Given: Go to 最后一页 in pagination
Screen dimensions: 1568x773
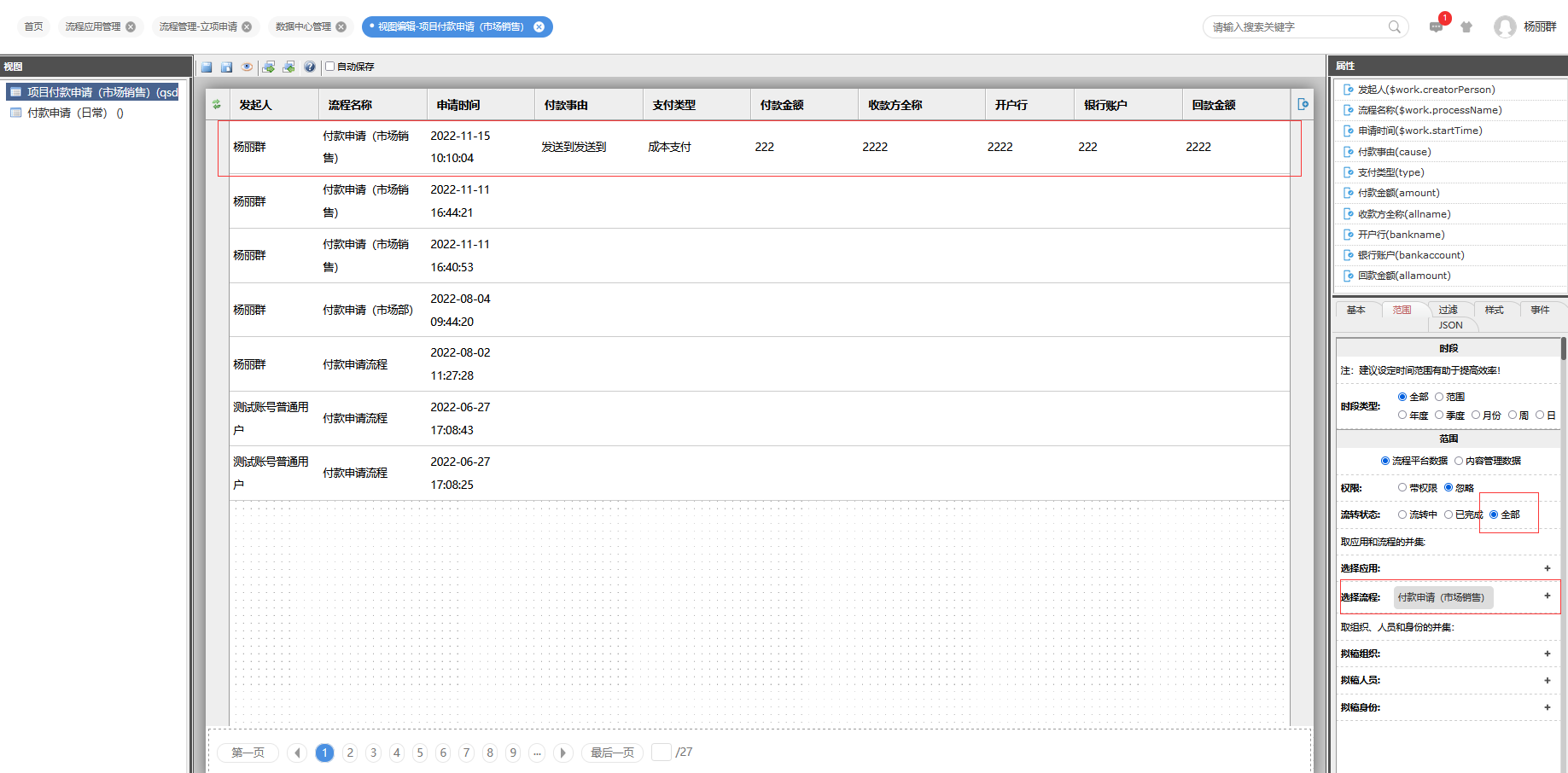Looking at the screenshot, I should tap(612, 753).
